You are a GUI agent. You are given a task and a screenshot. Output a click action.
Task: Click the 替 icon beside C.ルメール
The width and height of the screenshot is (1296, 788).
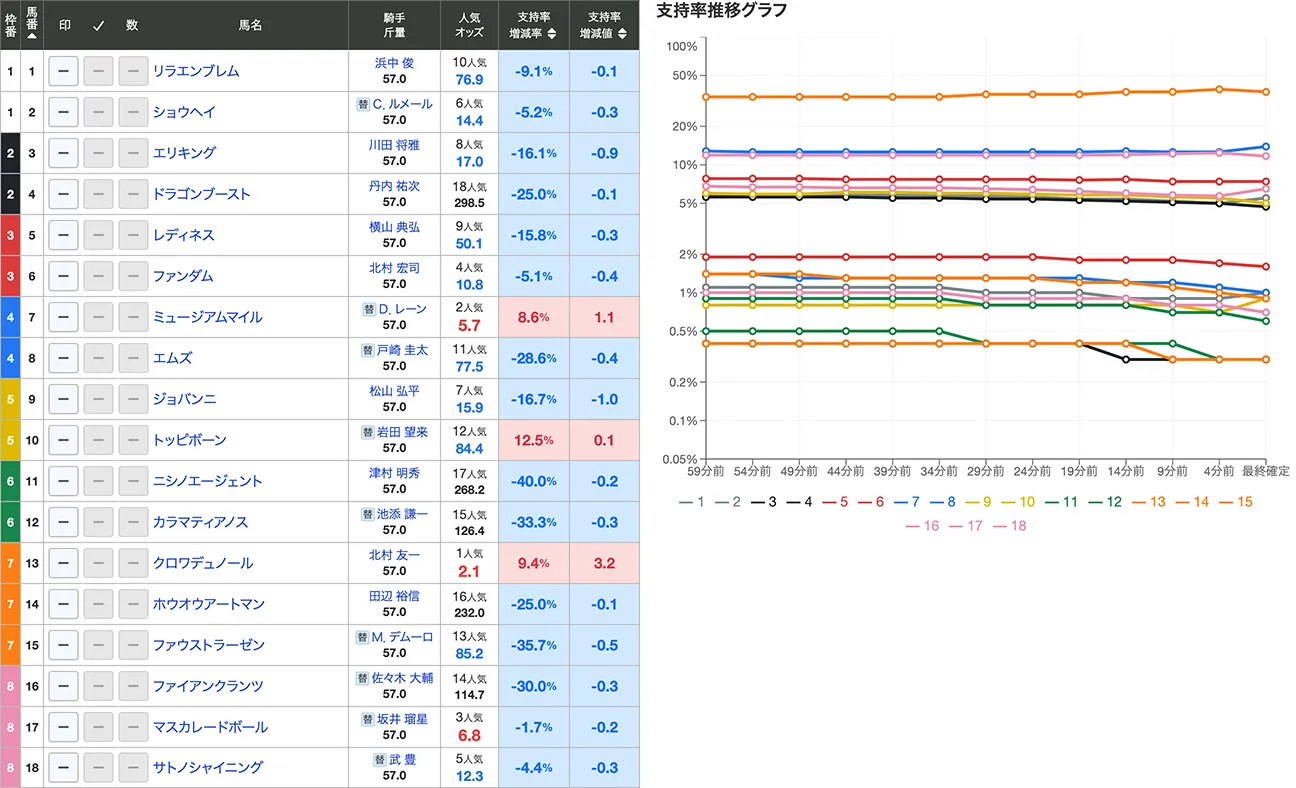(x=362, y=104)
